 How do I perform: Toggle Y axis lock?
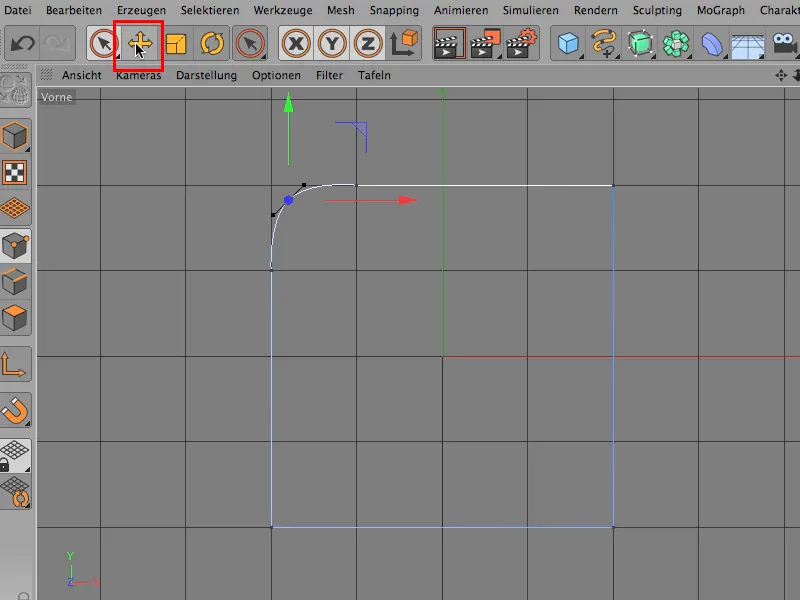332,44
